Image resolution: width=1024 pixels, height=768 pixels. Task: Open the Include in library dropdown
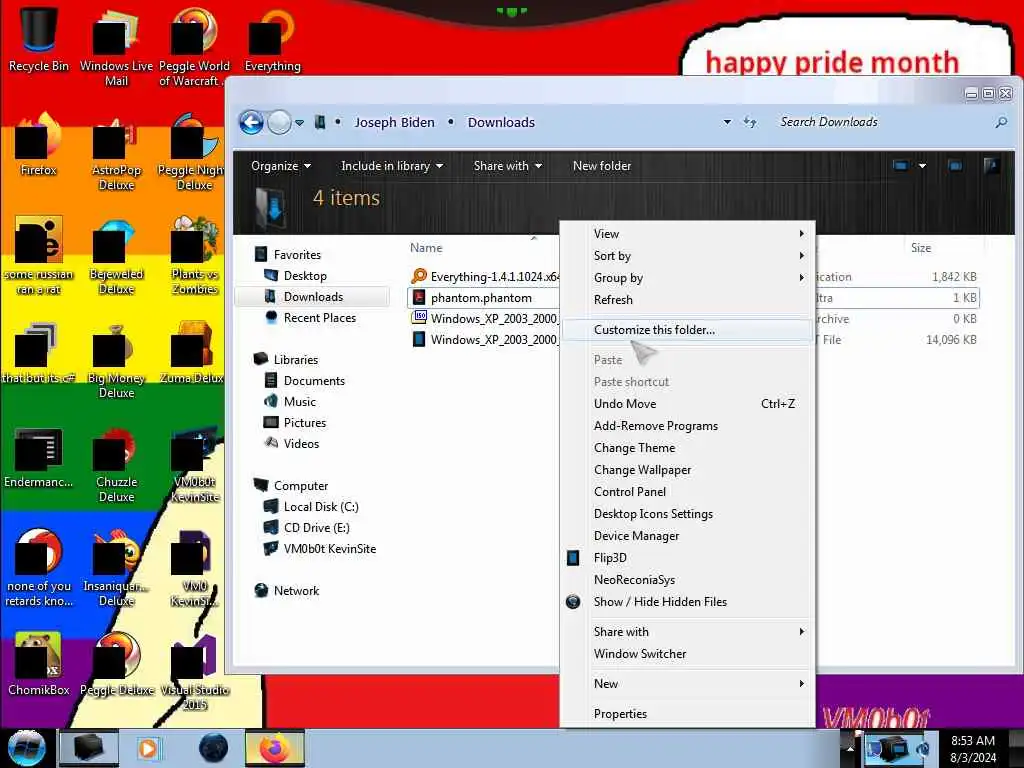tap(392, 166)
